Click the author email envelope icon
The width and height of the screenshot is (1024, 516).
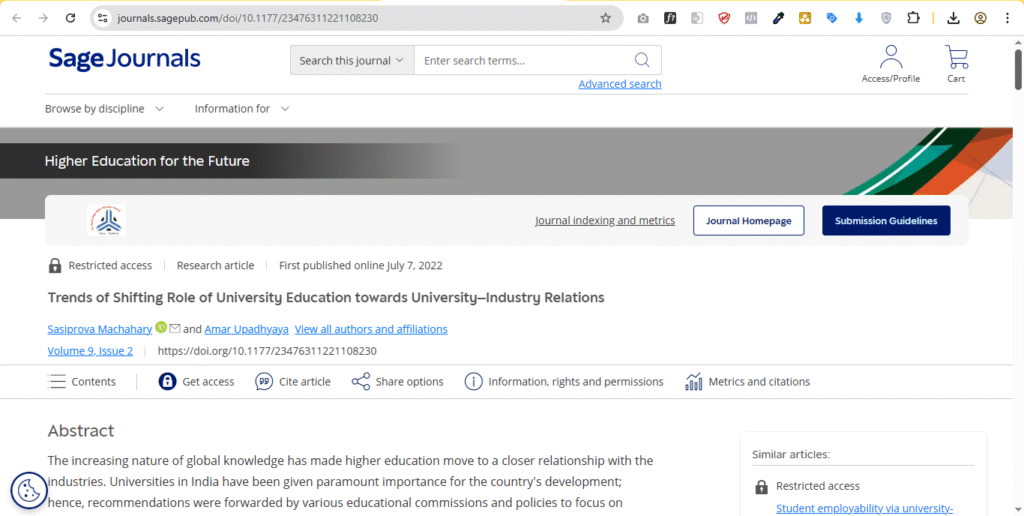click(175, 328)
